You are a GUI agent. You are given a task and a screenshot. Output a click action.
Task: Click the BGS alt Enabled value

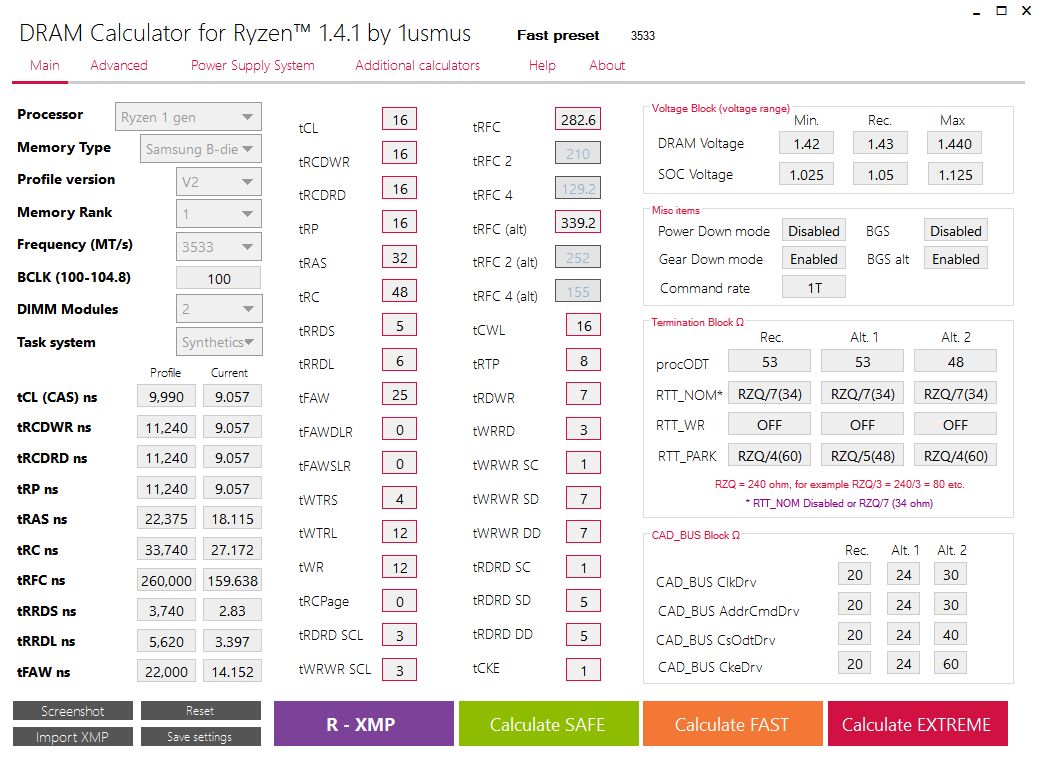point(955,259)
